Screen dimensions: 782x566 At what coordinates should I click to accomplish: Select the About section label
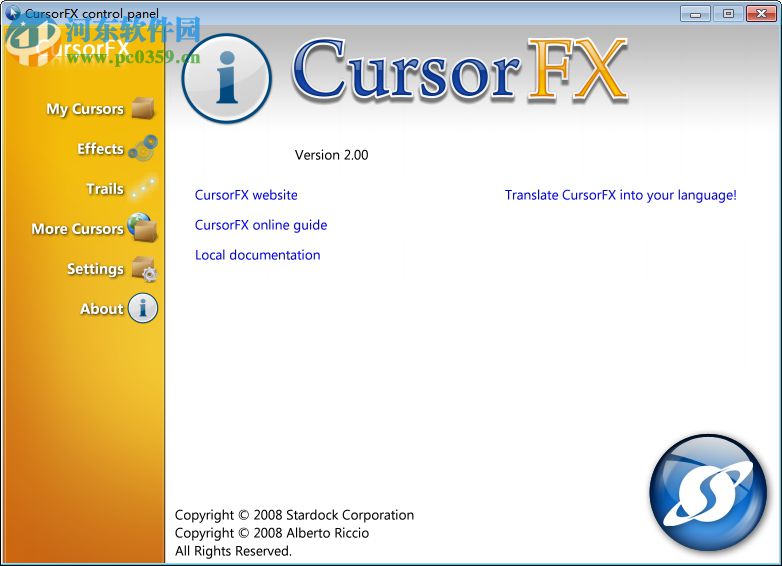click(102, 309)
